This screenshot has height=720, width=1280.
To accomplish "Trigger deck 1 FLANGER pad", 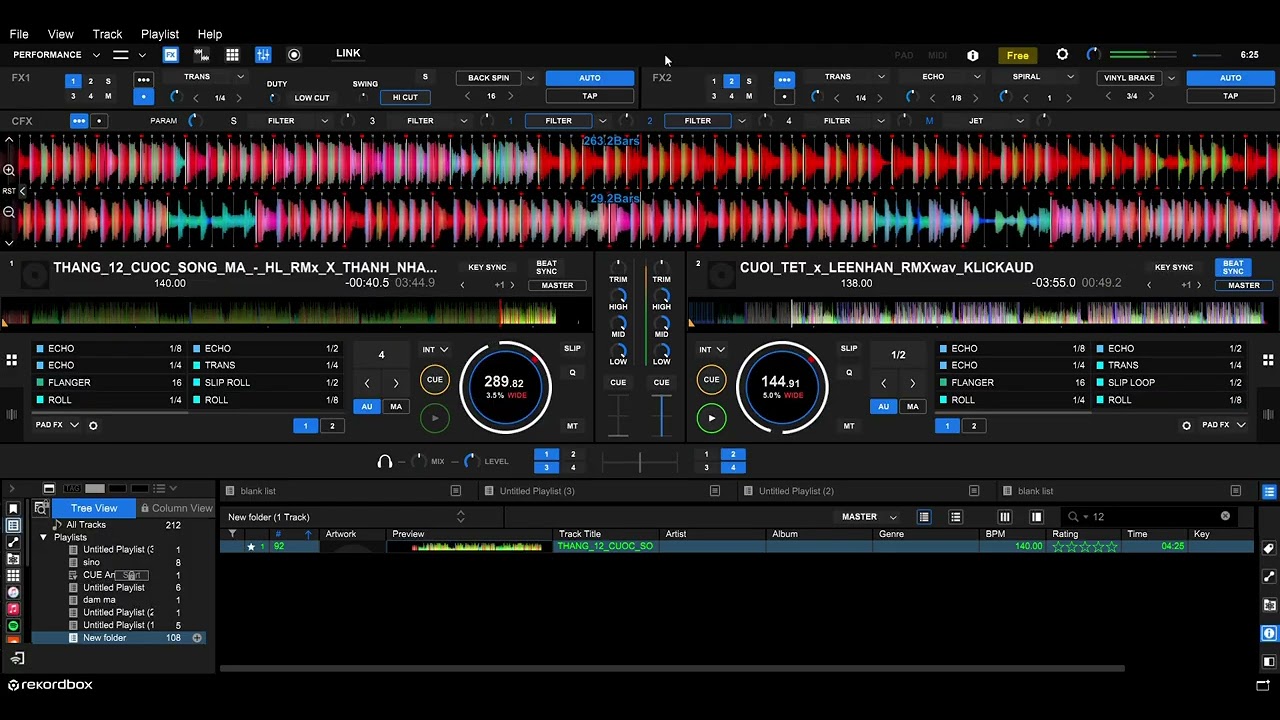I will pyautogui.click(x=110, y=383).
